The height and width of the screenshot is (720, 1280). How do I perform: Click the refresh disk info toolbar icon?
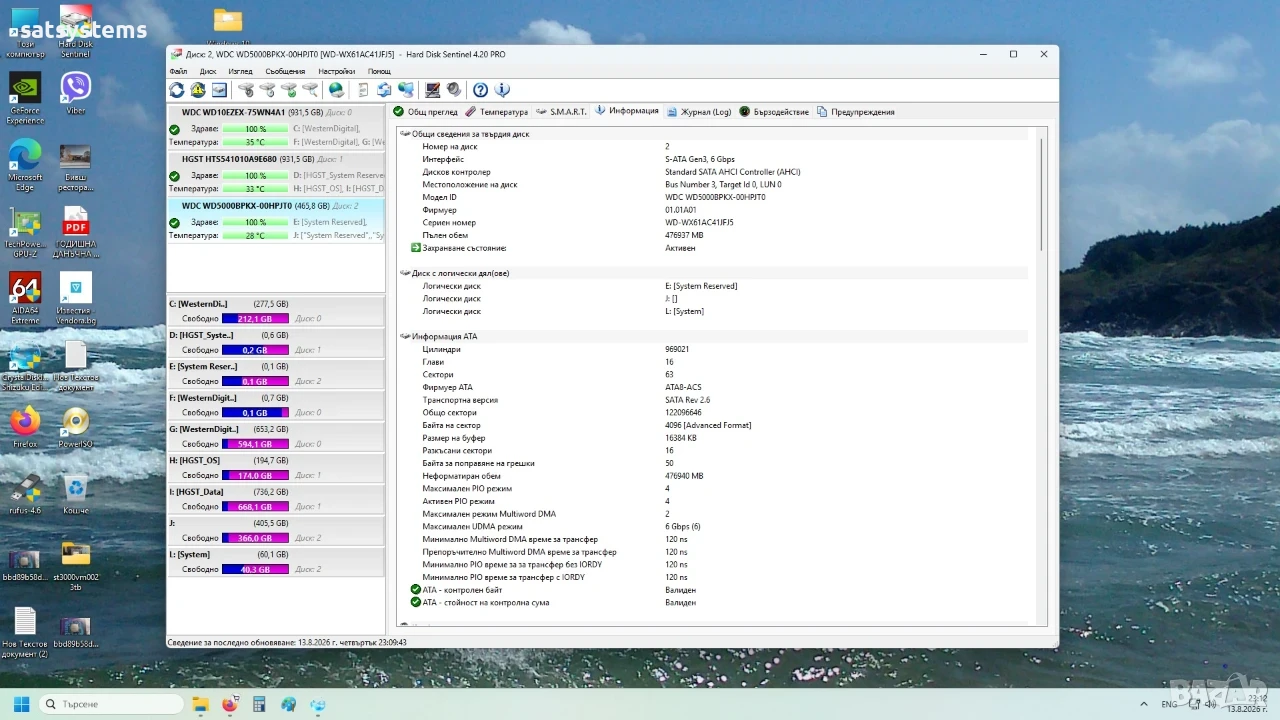177,90
